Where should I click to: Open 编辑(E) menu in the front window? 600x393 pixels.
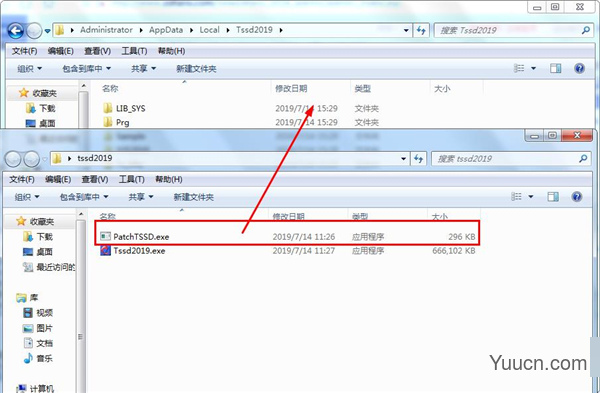(58, 179)
